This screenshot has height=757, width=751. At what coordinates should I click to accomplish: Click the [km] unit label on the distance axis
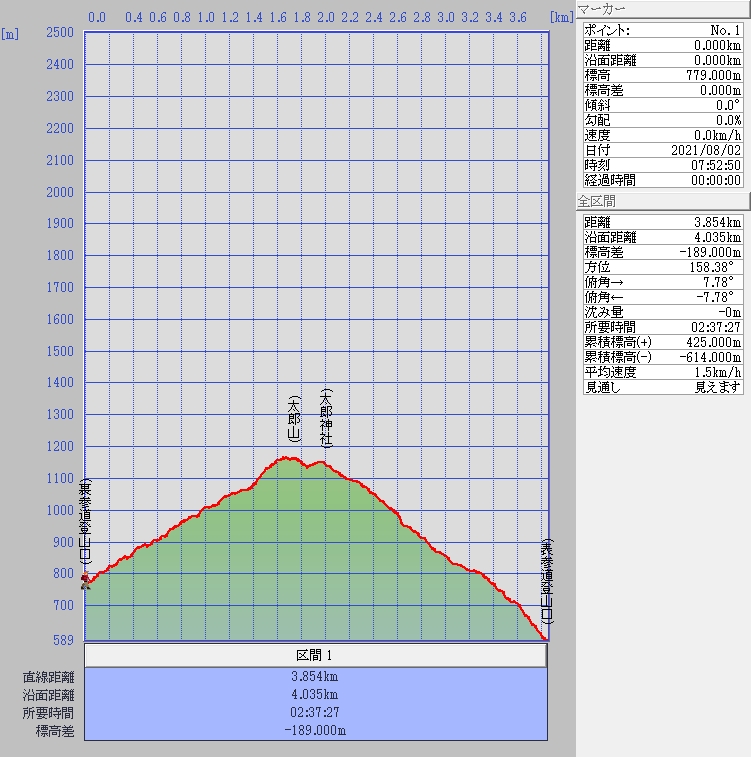[562, 17]
